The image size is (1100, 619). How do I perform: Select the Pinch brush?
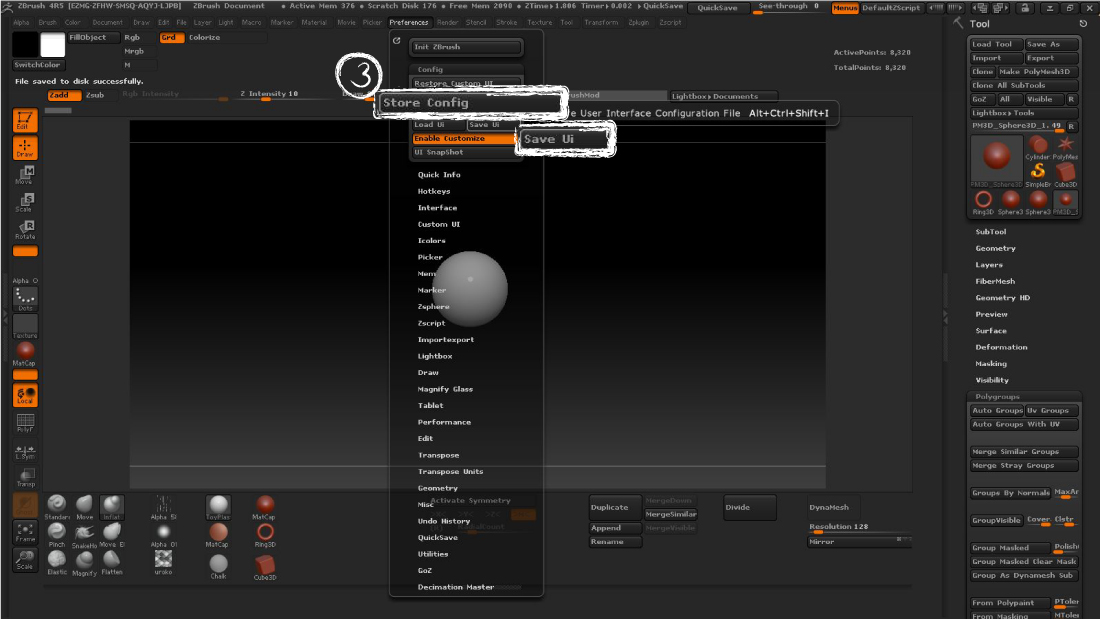[x=57, y=534]
